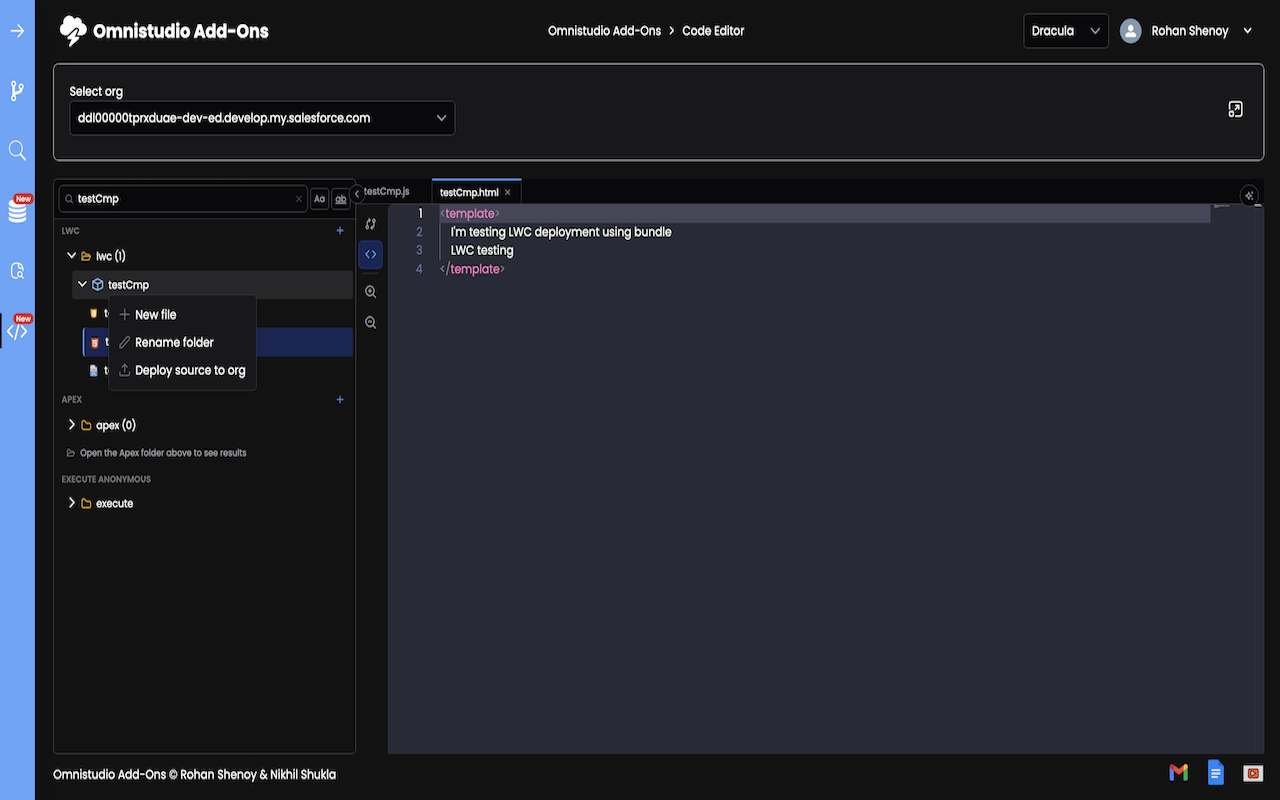This screenshot has width=1280, height=800.
Task: Click the 'LWC testing' line in editor
Action: pyautogui.click(x=482, y=250)
